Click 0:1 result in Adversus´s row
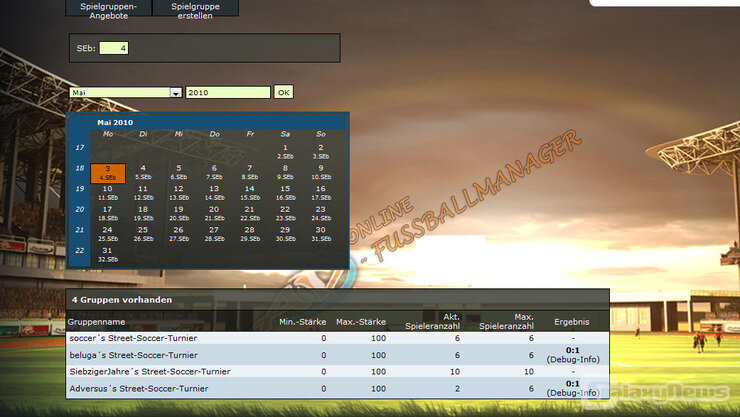 (572, 384)
